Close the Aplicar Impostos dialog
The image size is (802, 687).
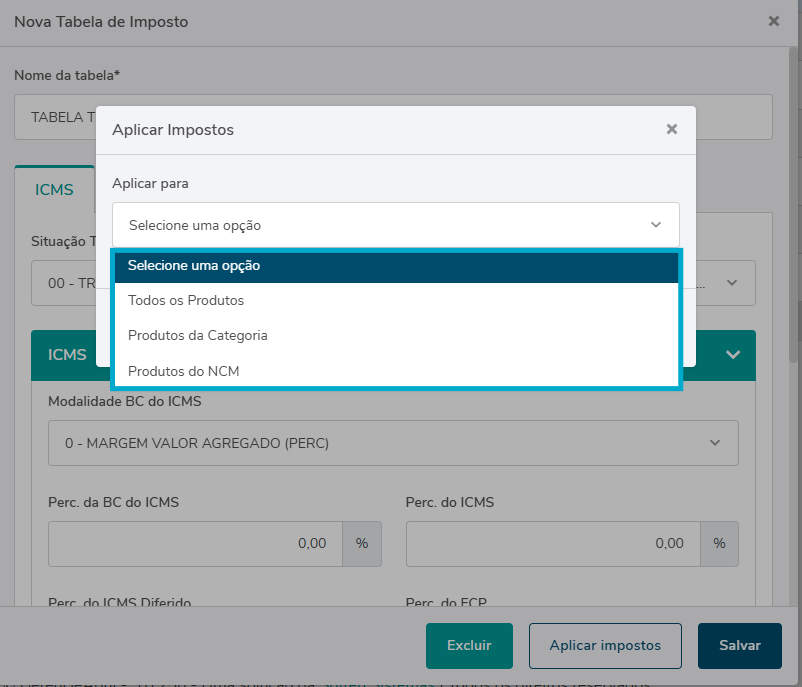[x=672, y=129]
